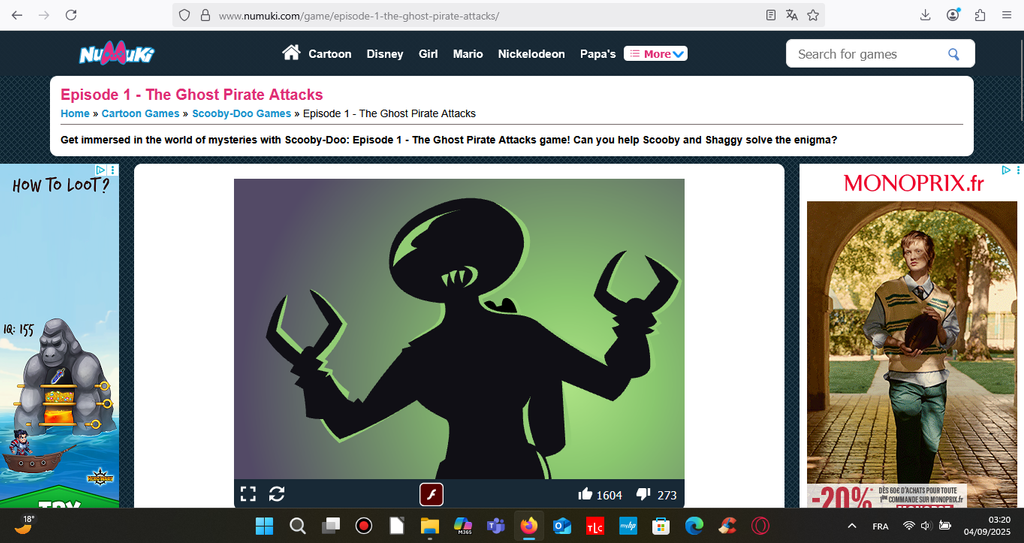Image resolution: width=1024 pixels, height=543 pixels.
Task: Expand the More categories dropdown
Action: [x=656, y=54]
